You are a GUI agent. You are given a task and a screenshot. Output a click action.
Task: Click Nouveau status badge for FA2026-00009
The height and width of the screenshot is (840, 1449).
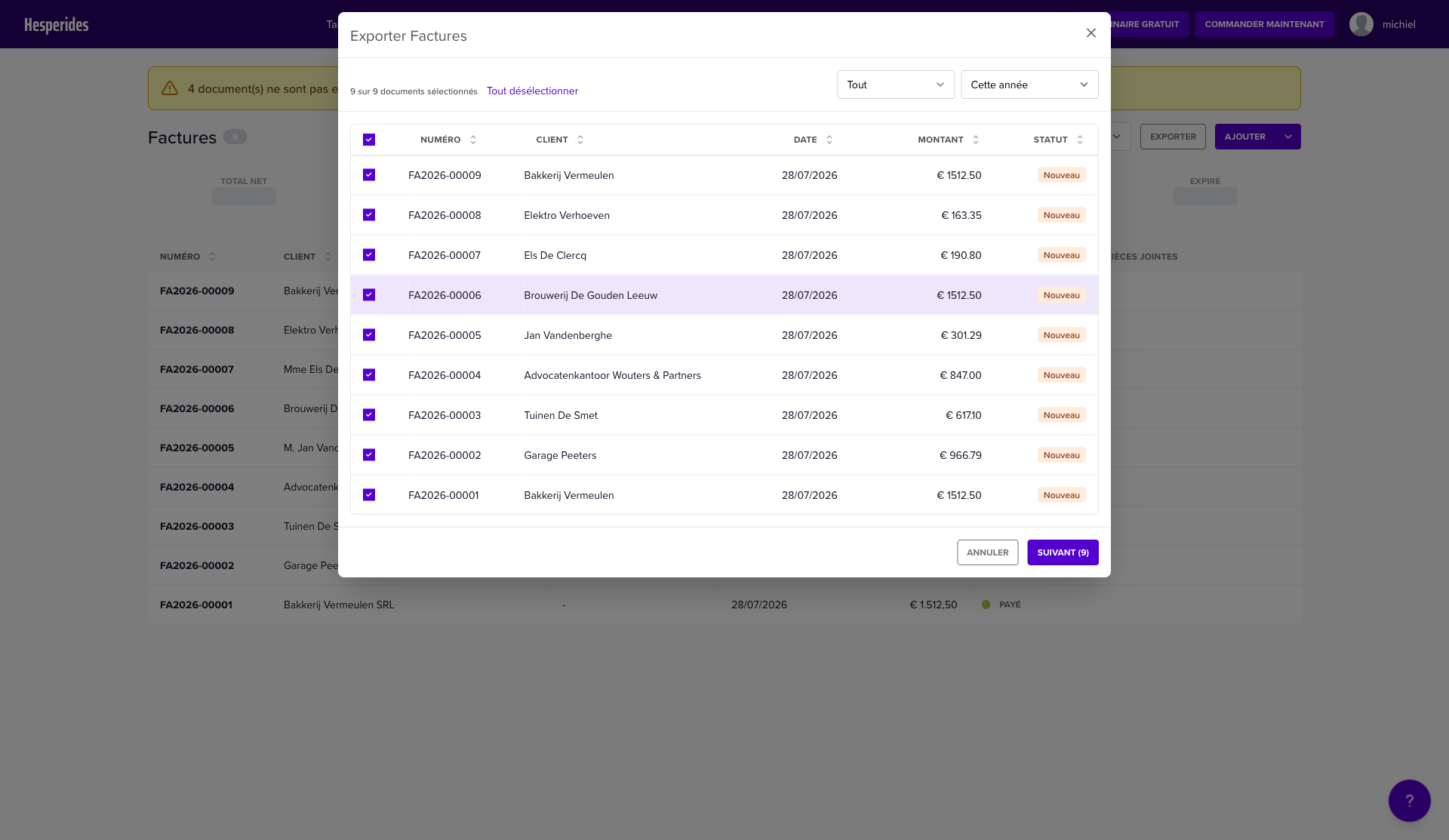pos(1061,175)
